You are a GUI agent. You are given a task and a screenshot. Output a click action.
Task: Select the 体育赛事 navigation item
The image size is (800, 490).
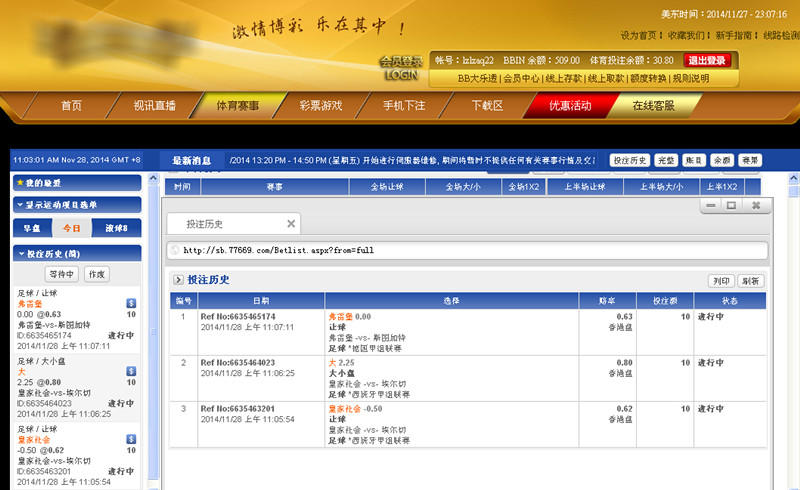[238, 106]
